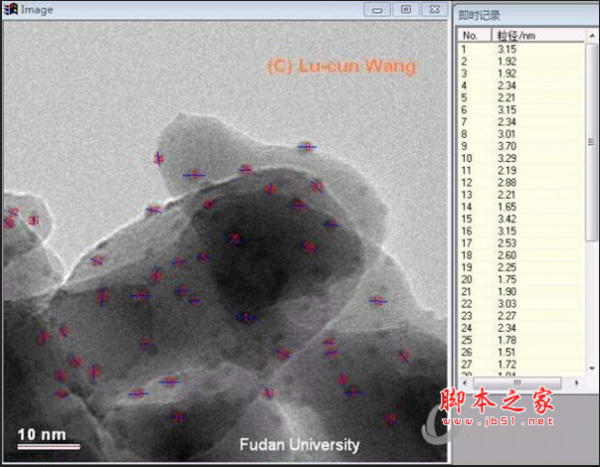Select row 13 with value 2.21

[x=521, y=195]
